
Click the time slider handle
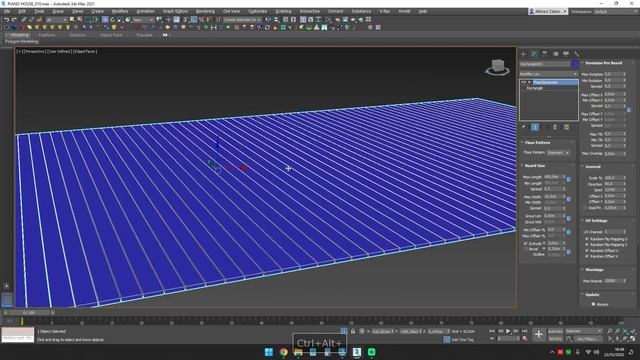[29, 313]
